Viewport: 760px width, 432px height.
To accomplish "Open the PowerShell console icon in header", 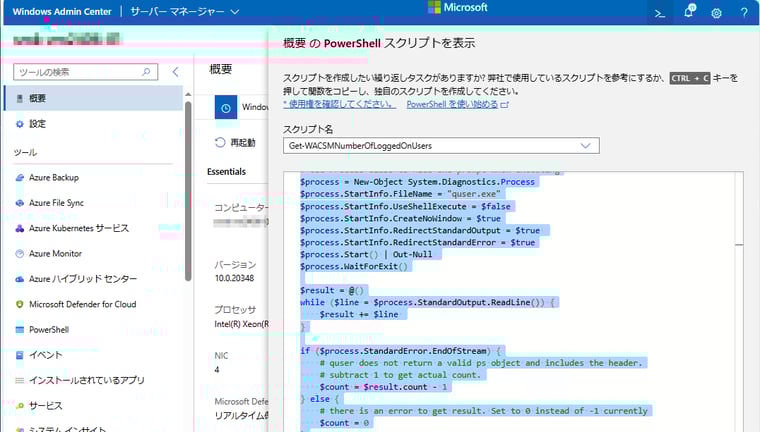I will point(660,13).
